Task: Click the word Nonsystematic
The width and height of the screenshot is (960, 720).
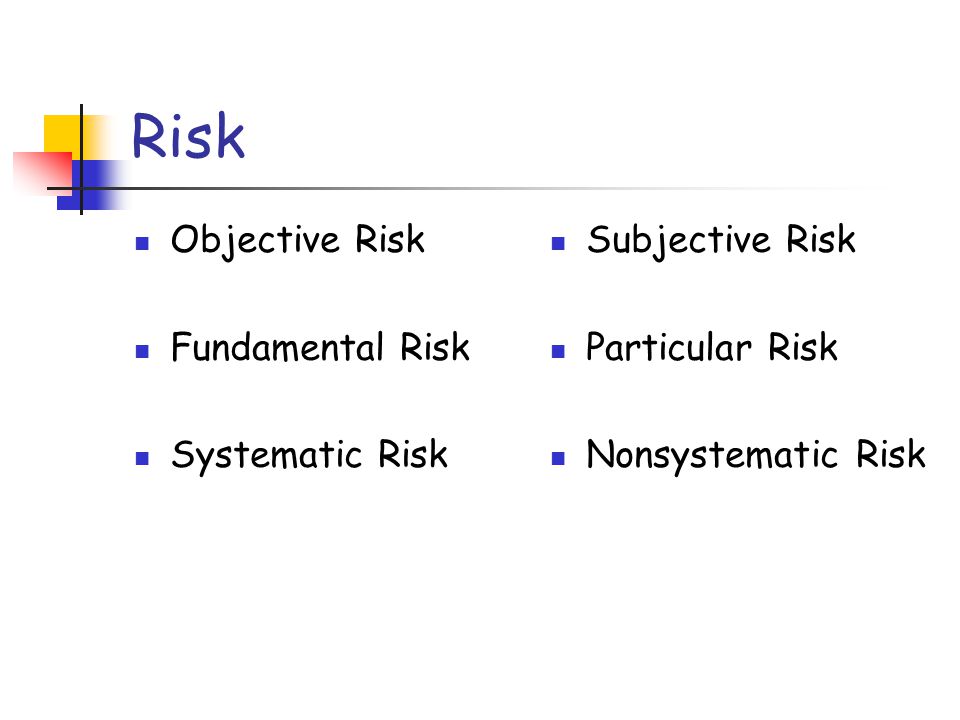Action: (711, 456)
